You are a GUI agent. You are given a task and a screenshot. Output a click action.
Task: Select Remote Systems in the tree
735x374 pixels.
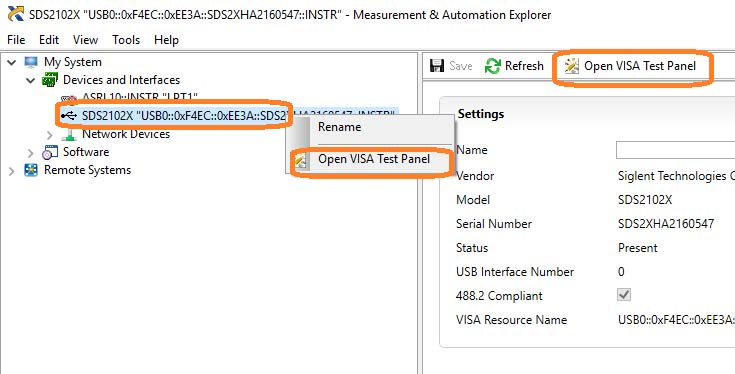pos(87,170)
